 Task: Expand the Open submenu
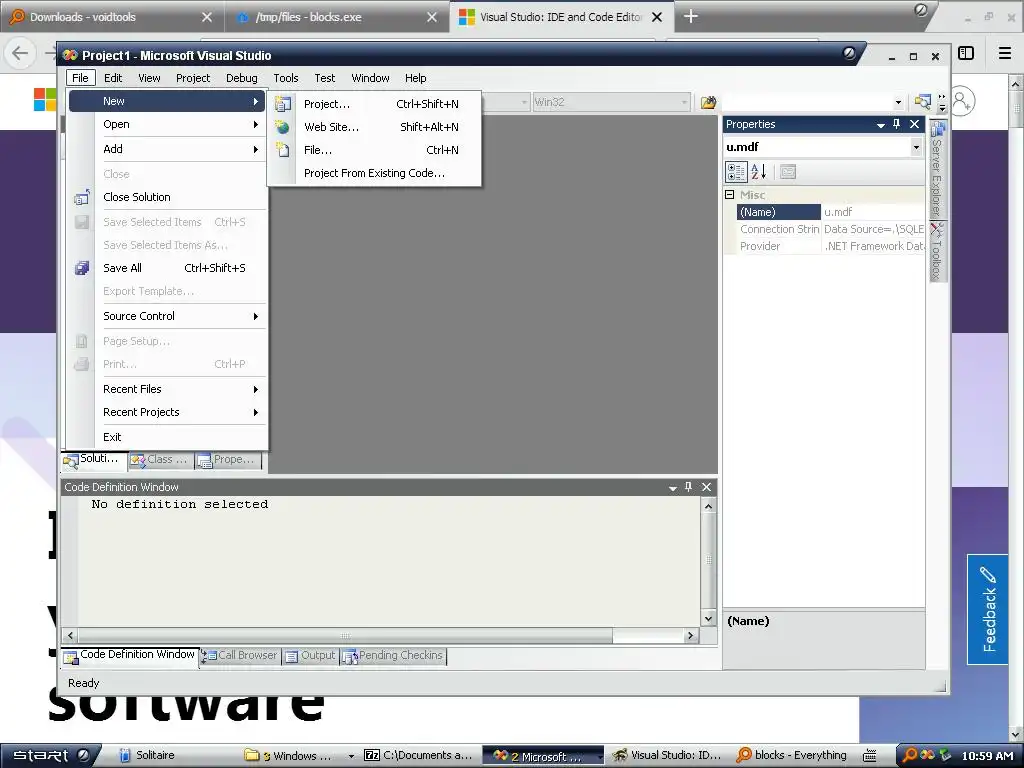169,124
